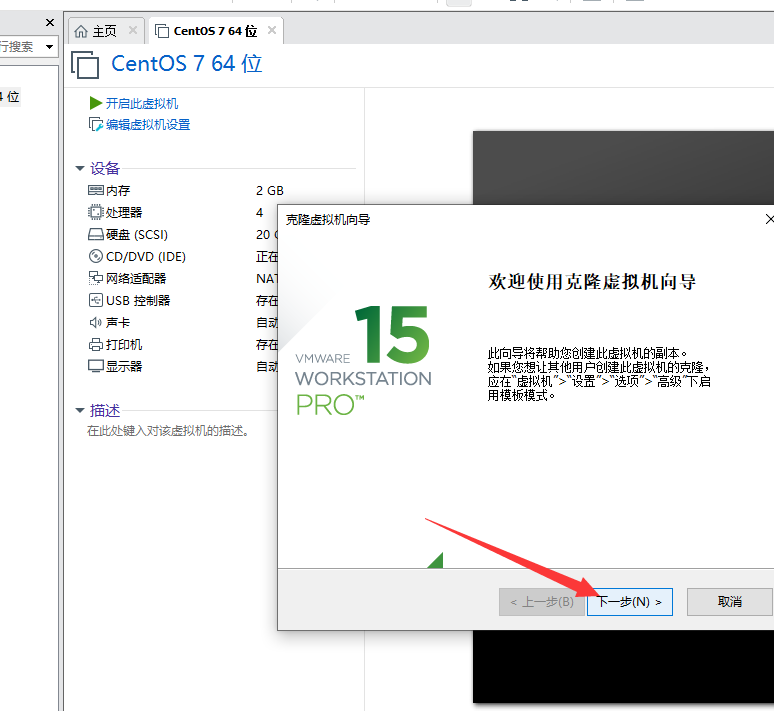Click the memory device icon
The width and height of the screenshot is (774, 711).
pyautogui.click(x=95, y=190)
